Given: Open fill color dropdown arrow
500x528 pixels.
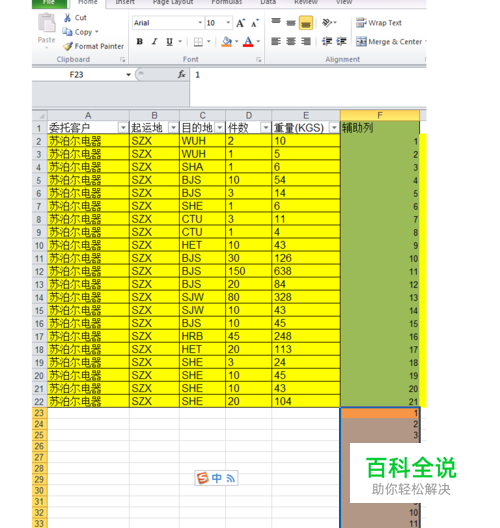Looking at the screenshot, I should click(237, 42).
